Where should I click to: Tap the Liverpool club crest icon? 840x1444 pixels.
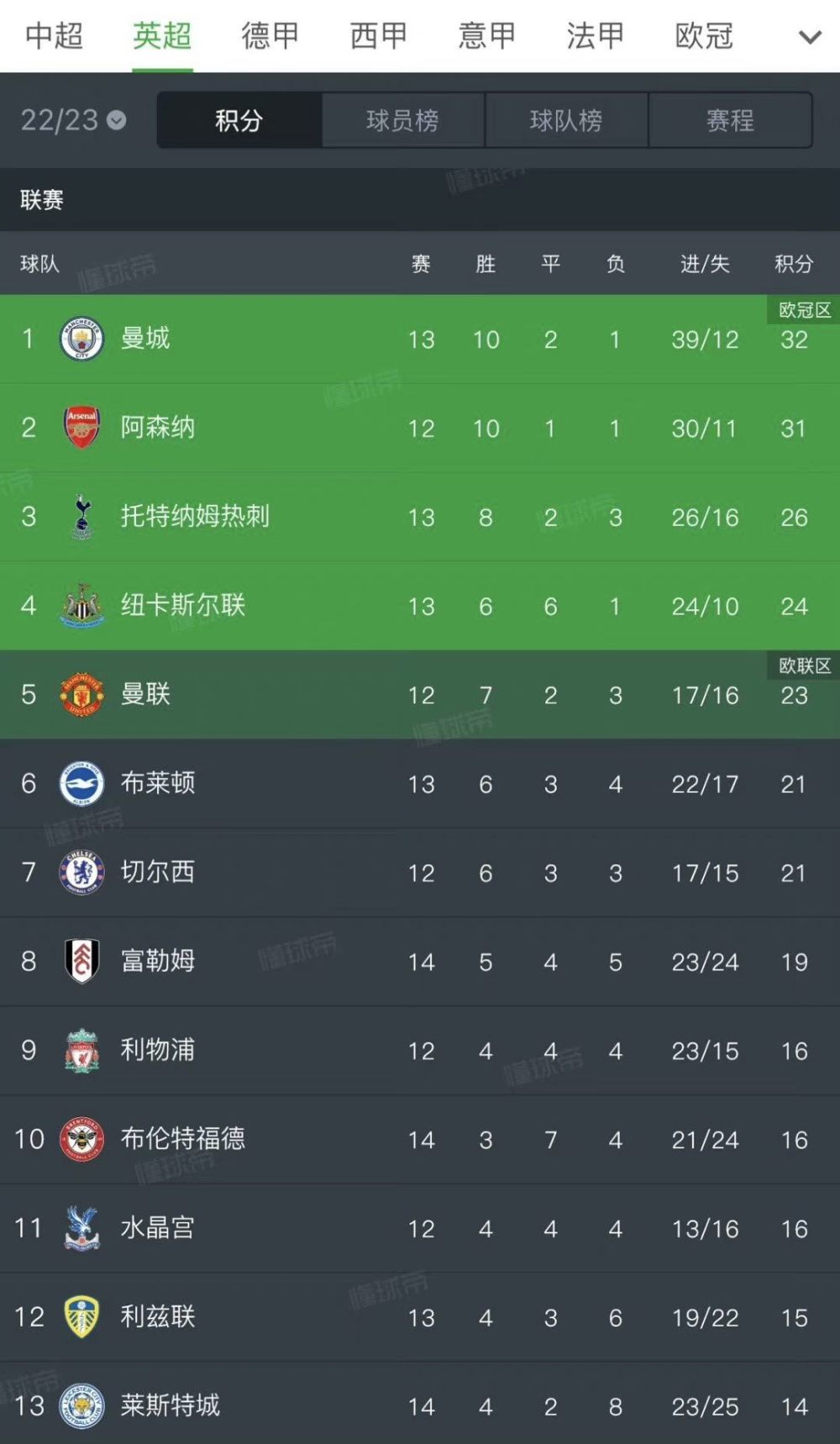pyautogui.click(x=81, y=1051)
